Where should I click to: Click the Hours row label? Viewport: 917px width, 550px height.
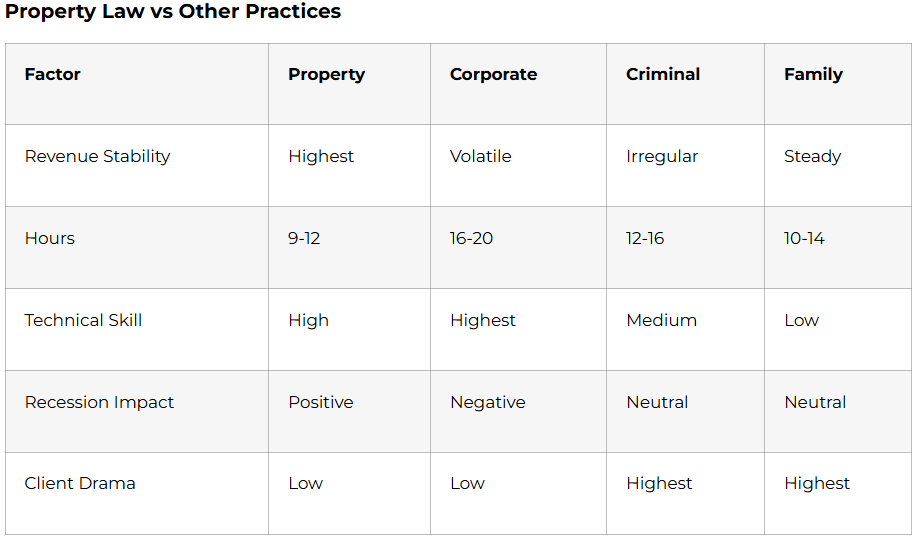50,238
